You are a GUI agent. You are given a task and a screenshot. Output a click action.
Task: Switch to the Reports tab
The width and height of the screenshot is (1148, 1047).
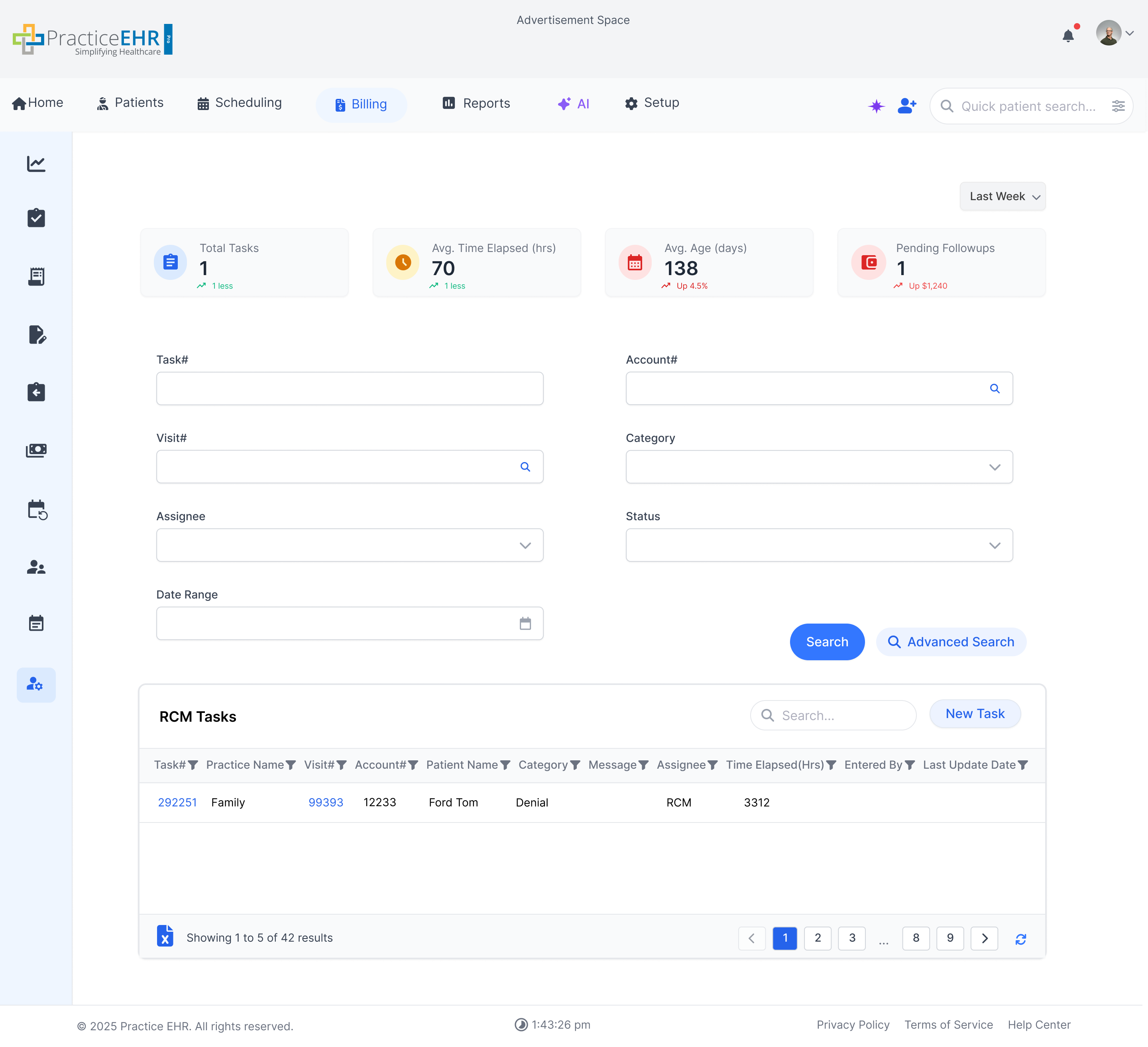coord(476,103)
